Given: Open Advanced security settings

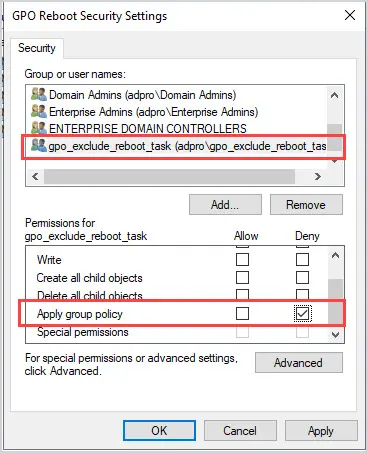Looking at the screenshot, I should [299, 362].
